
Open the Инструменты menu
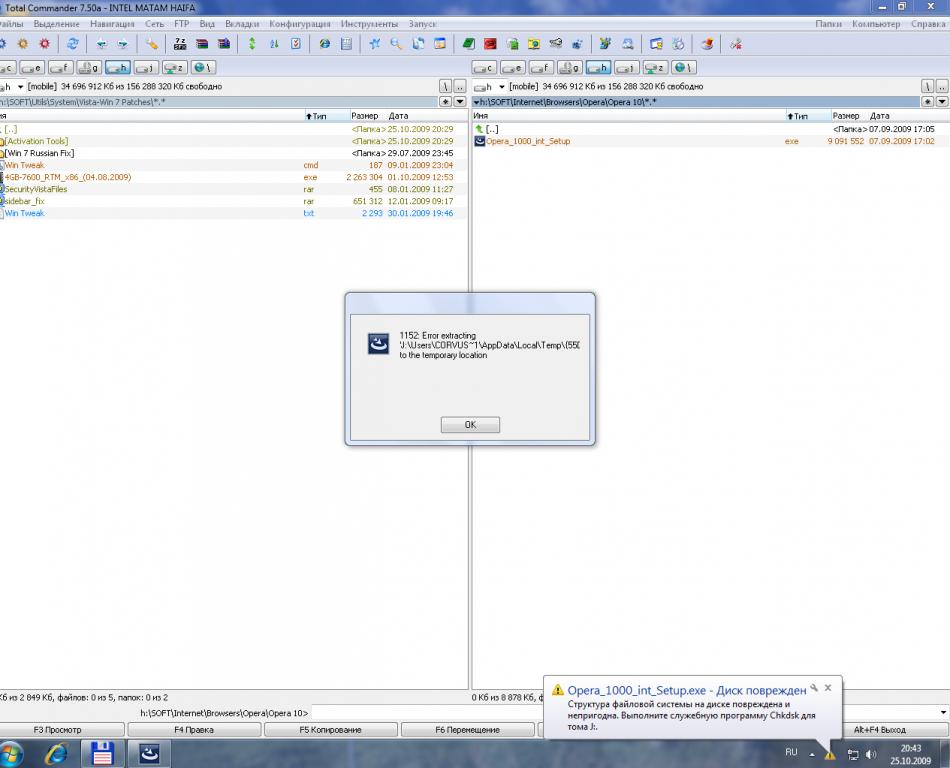click(370, 24)
